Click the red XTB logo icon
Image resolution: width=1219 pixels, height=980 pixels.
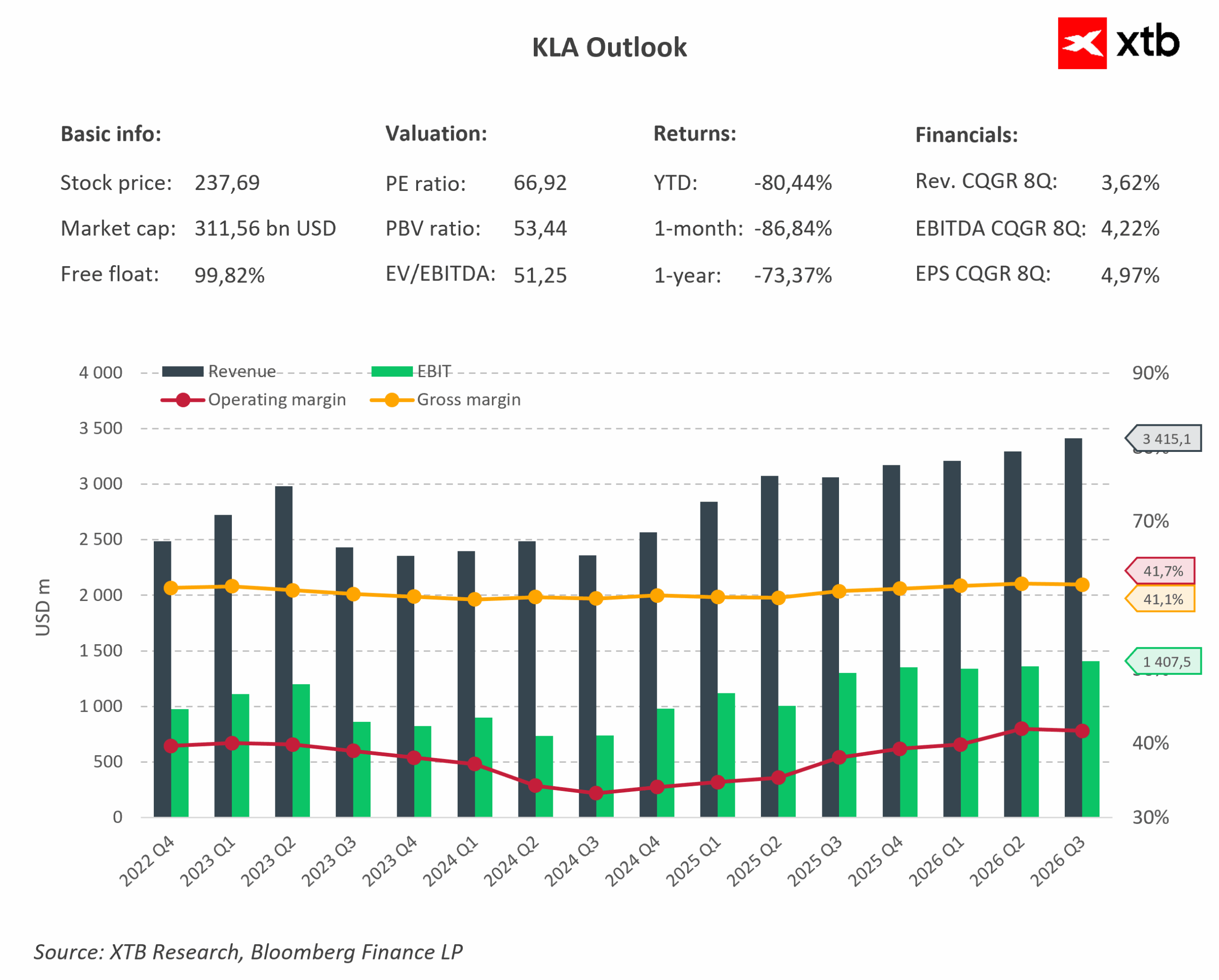[1081, 43]
